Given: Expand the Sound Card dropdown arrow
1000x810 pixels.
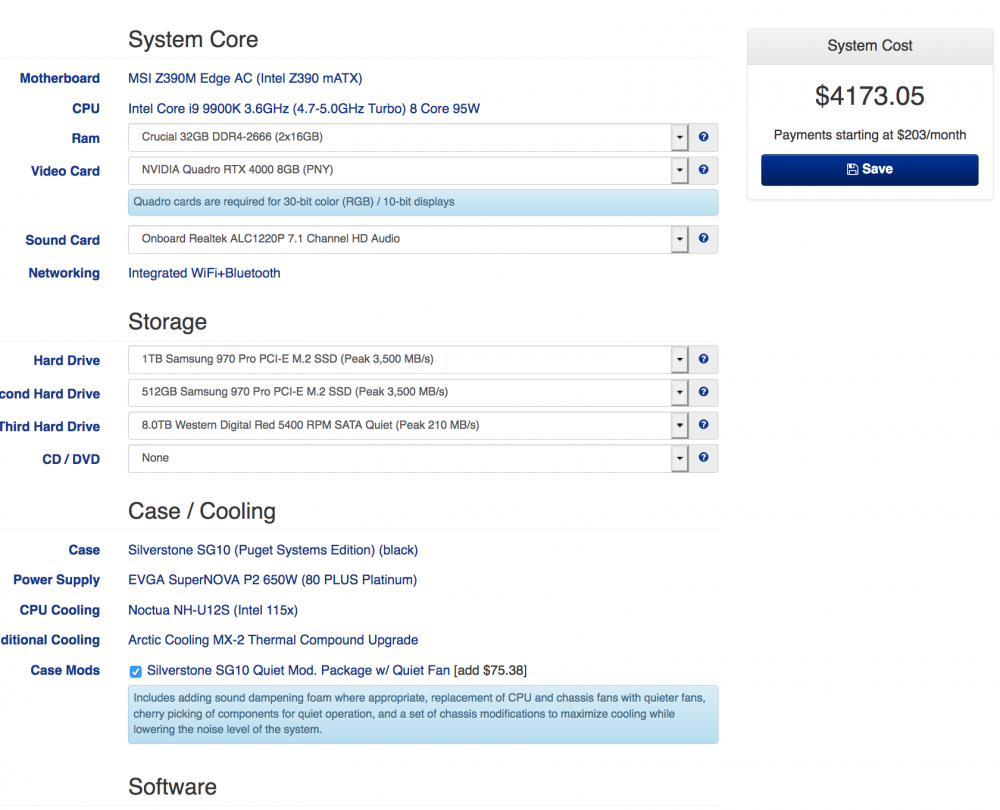Looking at the screenshot, I should coord(680,239).
